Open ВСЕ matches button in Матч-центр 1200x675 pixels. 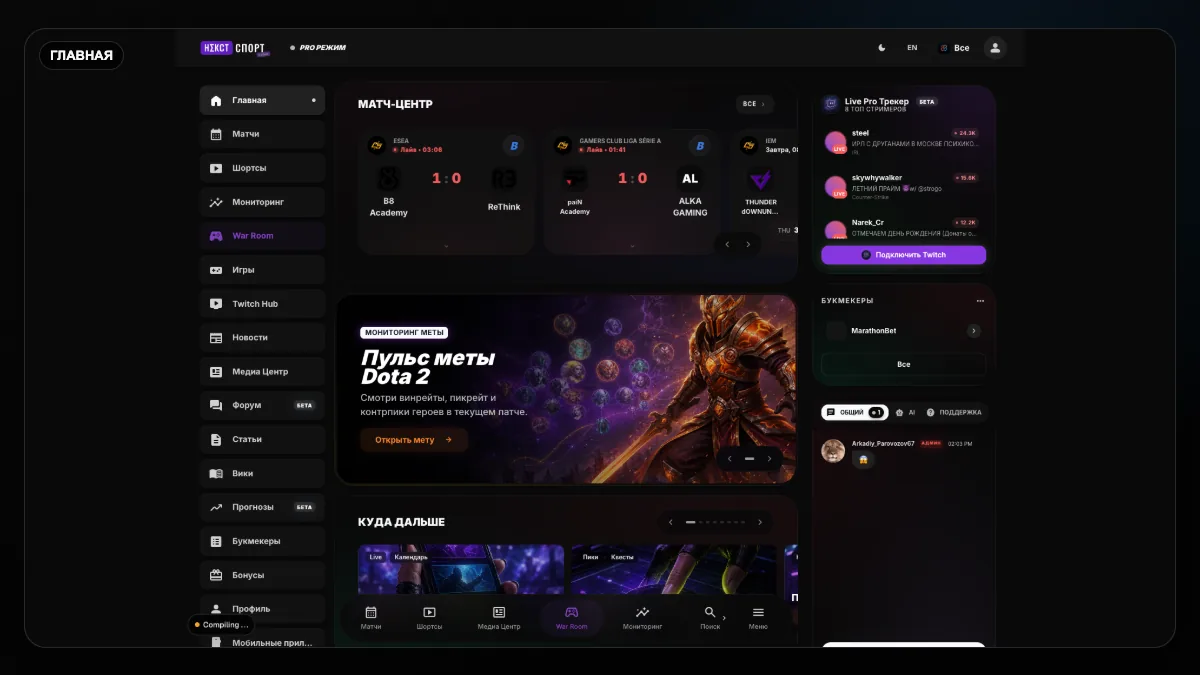[755, 104]
